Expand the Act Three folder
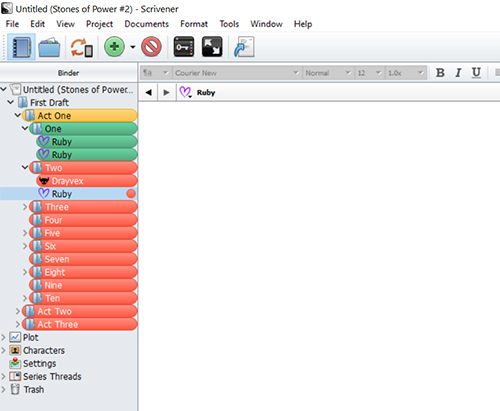The image size is (500, 411). pyautogui.click(x=18, y=324)
